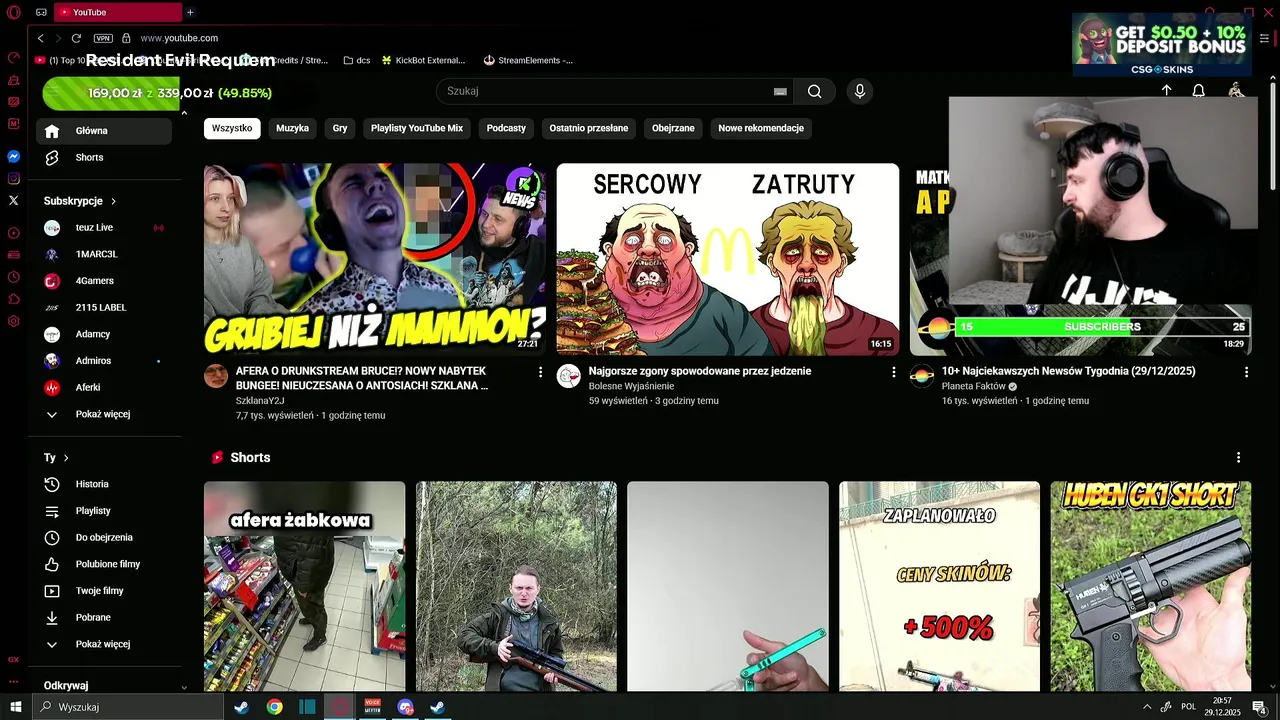Open 4Gamers subscription channel
Viewport: 1280px width, 720px height.
(105, 281)
